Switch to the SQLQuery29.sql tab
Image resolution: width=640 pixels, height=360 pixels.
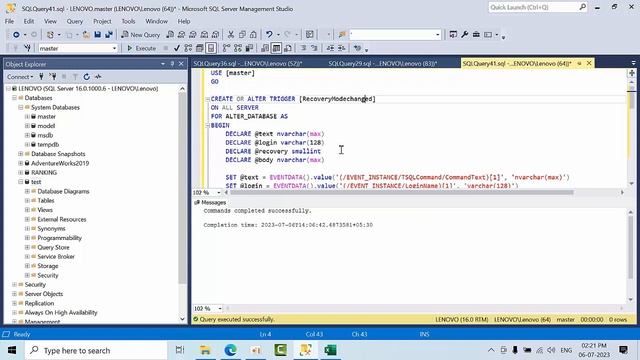click(382, 64)
